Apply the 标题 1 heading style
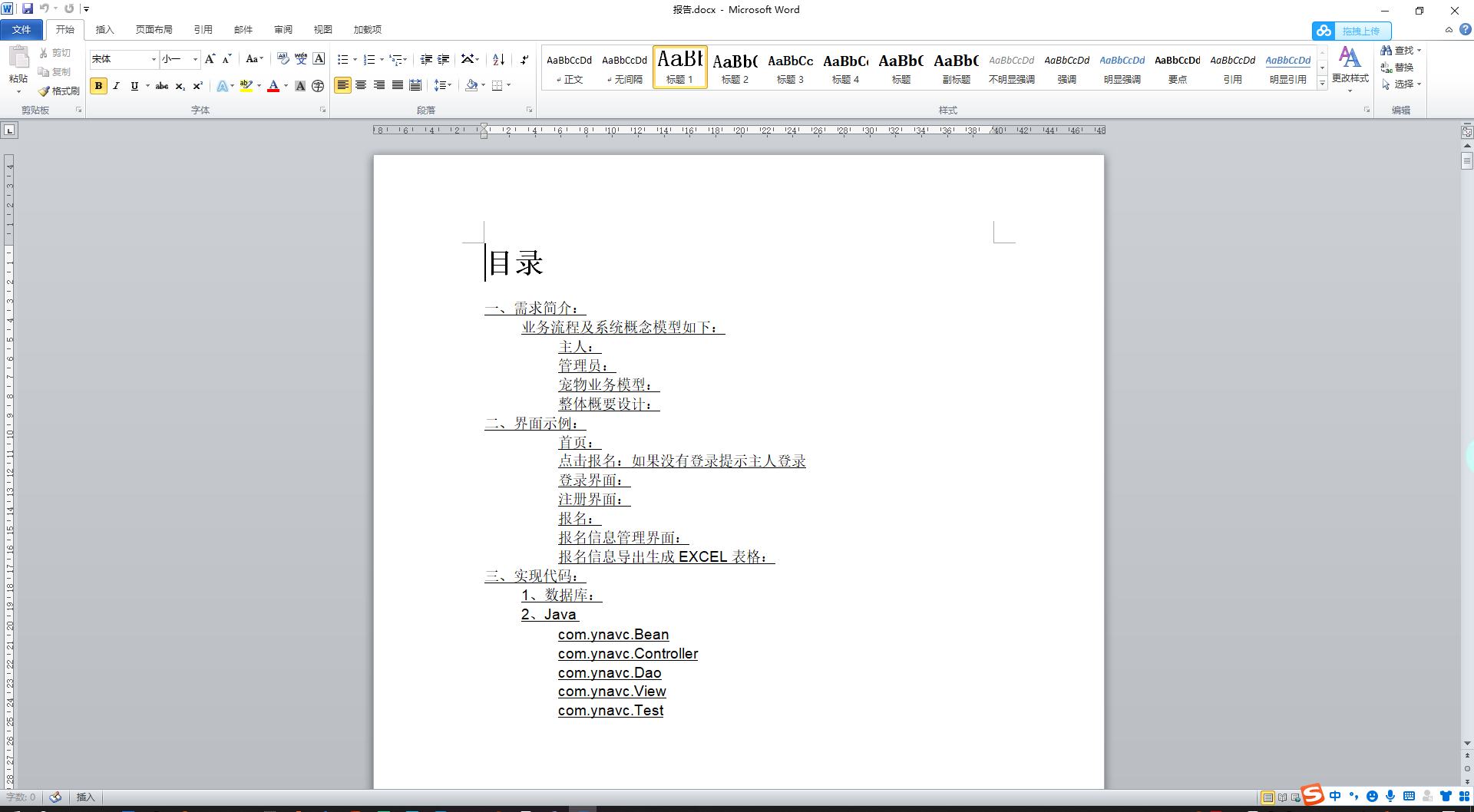The width and height of the screenshot is (1474, 812). click(680, 67)
